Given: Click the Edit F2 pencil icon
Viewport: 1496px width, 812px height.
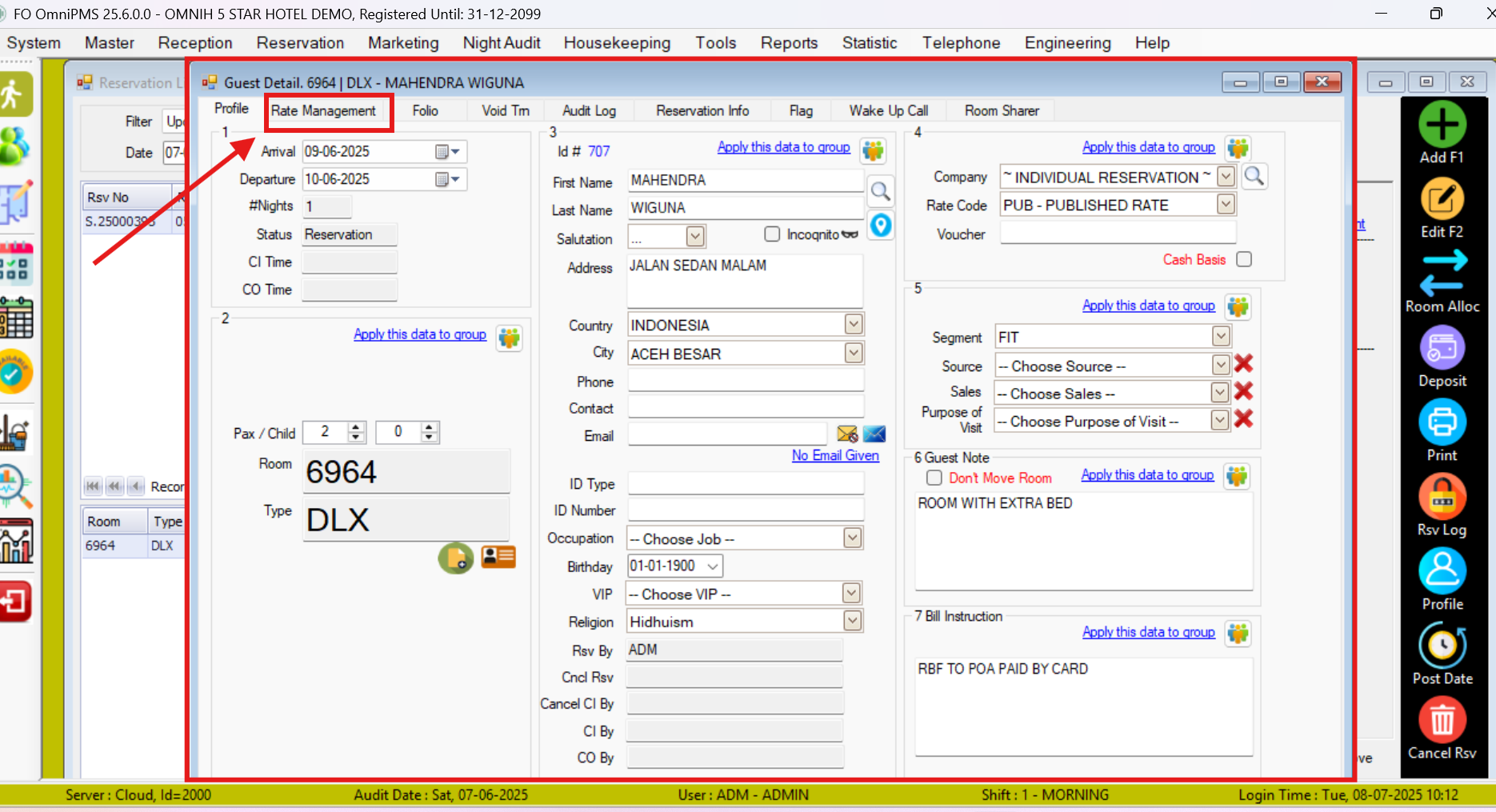Looking at the screenshot, I should tap(1442, 198).
